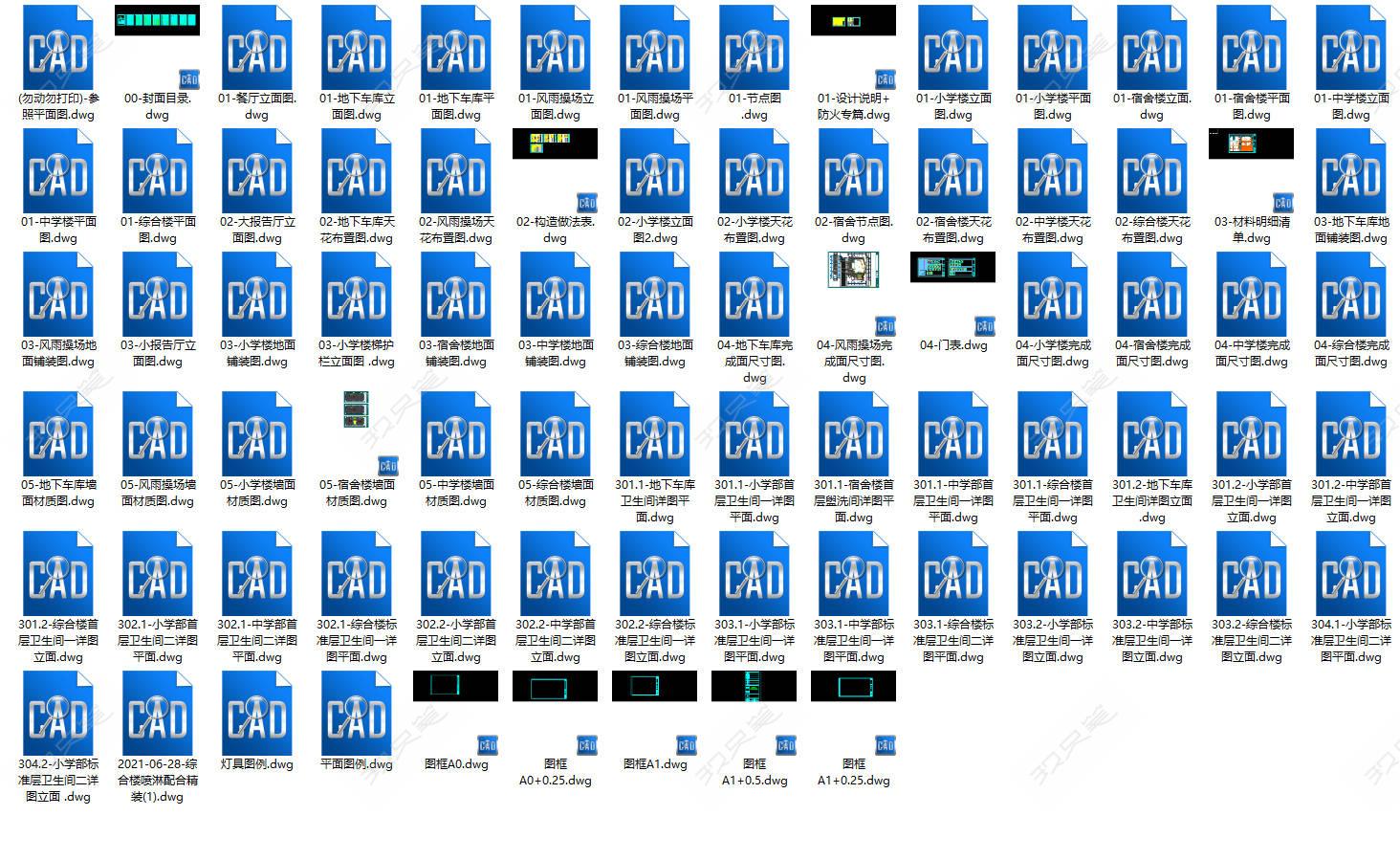This screenshot has width=1400, height=860.
Task: Select the 303.1-综合楼标准层卫生间二详图平面.dwg icon
Action: pos(952,573)
